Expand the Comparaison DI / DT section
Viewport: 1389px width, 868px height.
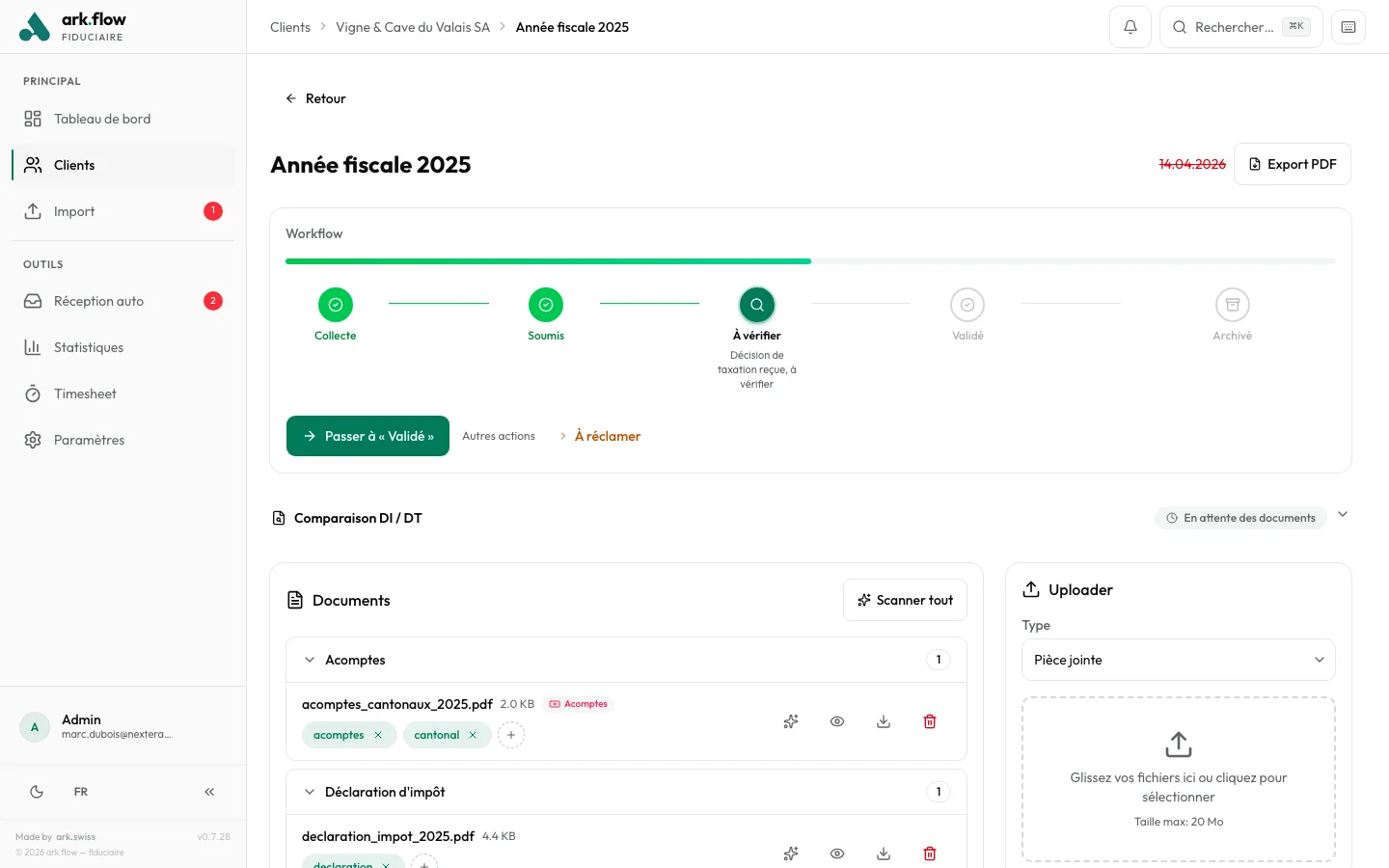click(x=1342, y=515)
